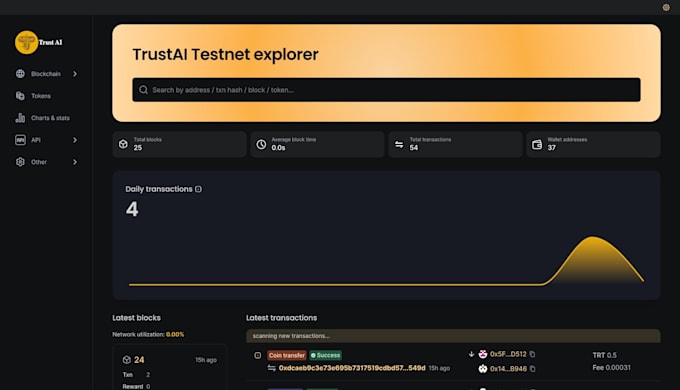Click the search magnifier icon
This screenshot has width=680, height=390.
(143, 90)
